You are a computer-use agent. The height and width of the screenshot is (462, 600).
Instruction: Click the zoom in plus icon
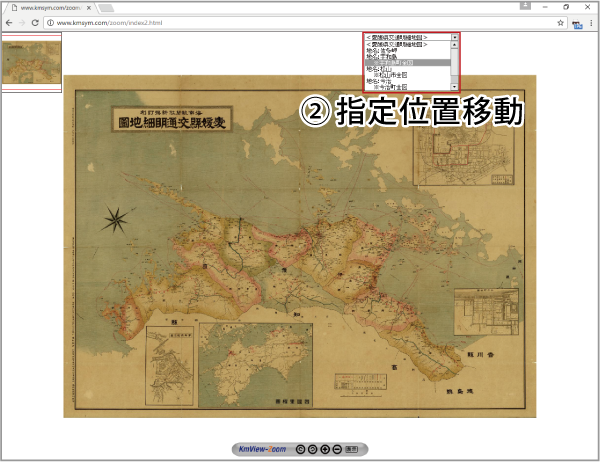[x=325, y=449]
